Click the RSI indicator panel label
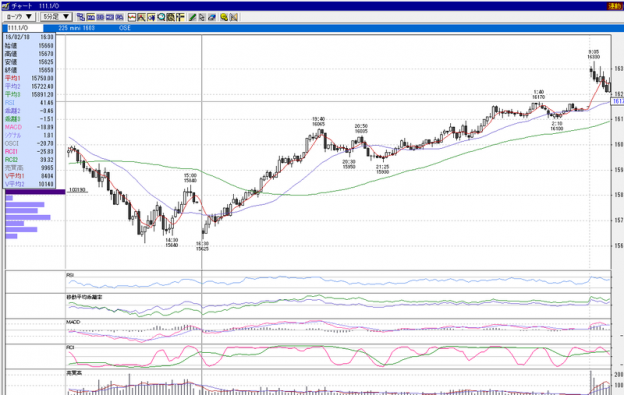This screenshot has width=624, height=395. pyautogui.click(x=70, y=275)
